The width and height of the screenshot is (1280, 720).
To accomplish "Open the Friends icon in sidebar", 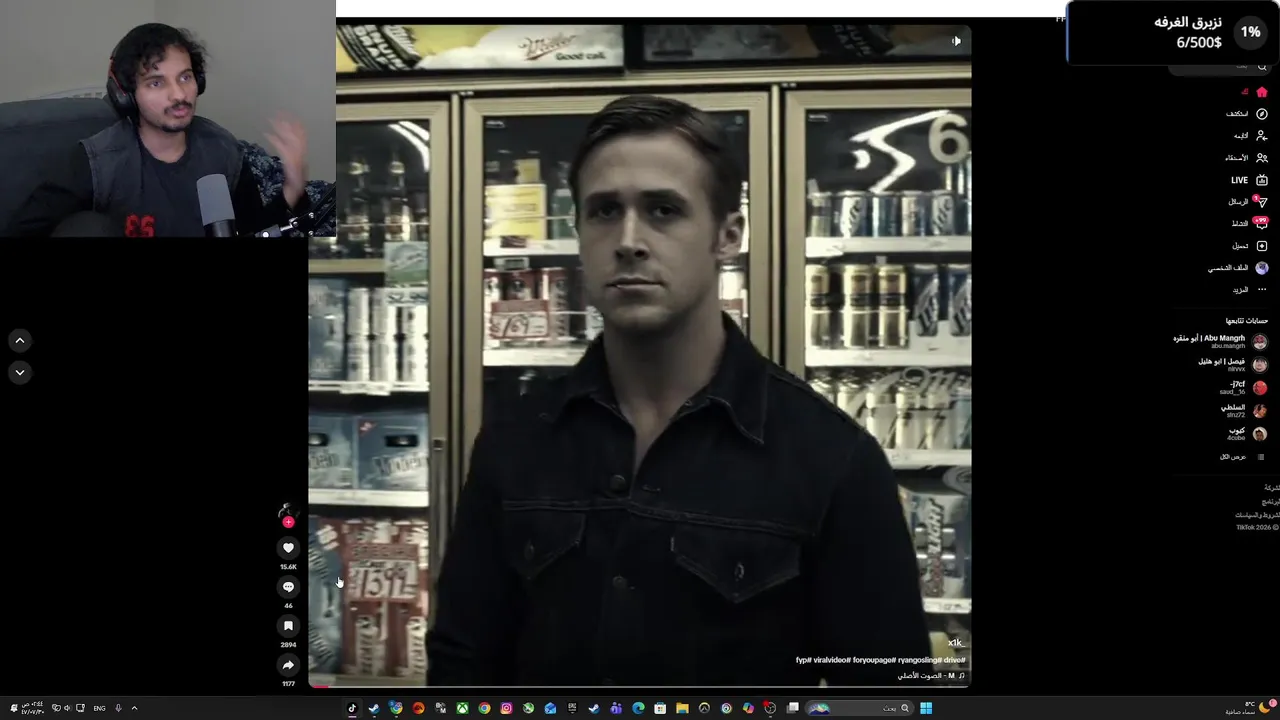I will 1261,158.
